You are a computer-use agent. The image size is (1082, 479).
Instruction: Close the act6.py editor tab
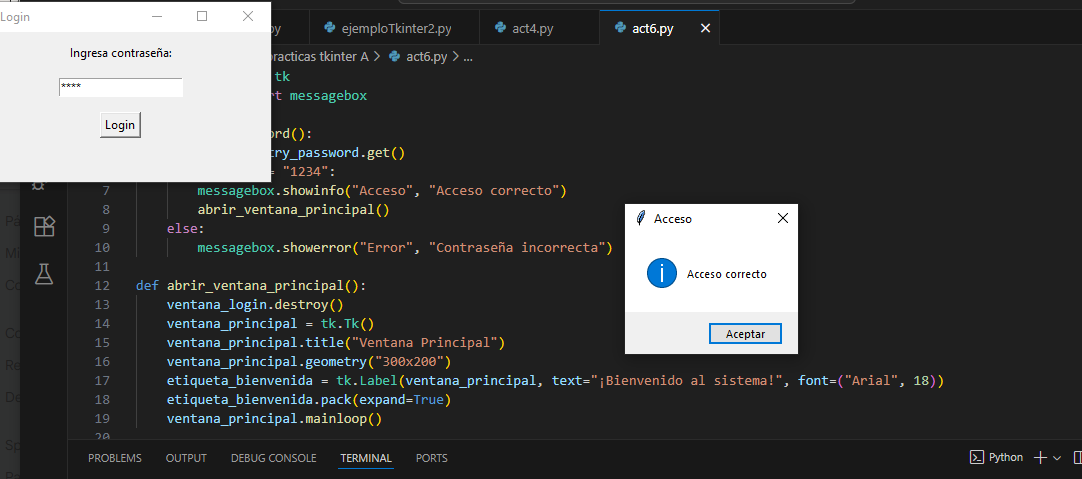coord(705,28)
